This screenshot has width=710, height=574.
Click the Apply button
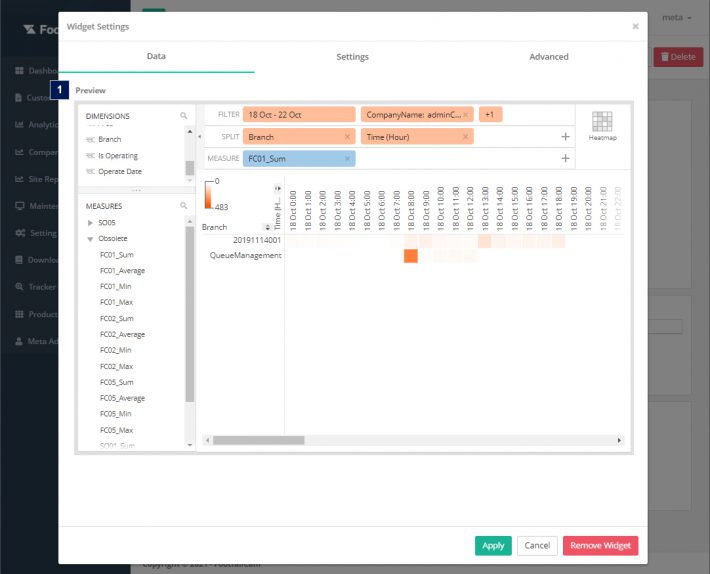pos(493,545)
